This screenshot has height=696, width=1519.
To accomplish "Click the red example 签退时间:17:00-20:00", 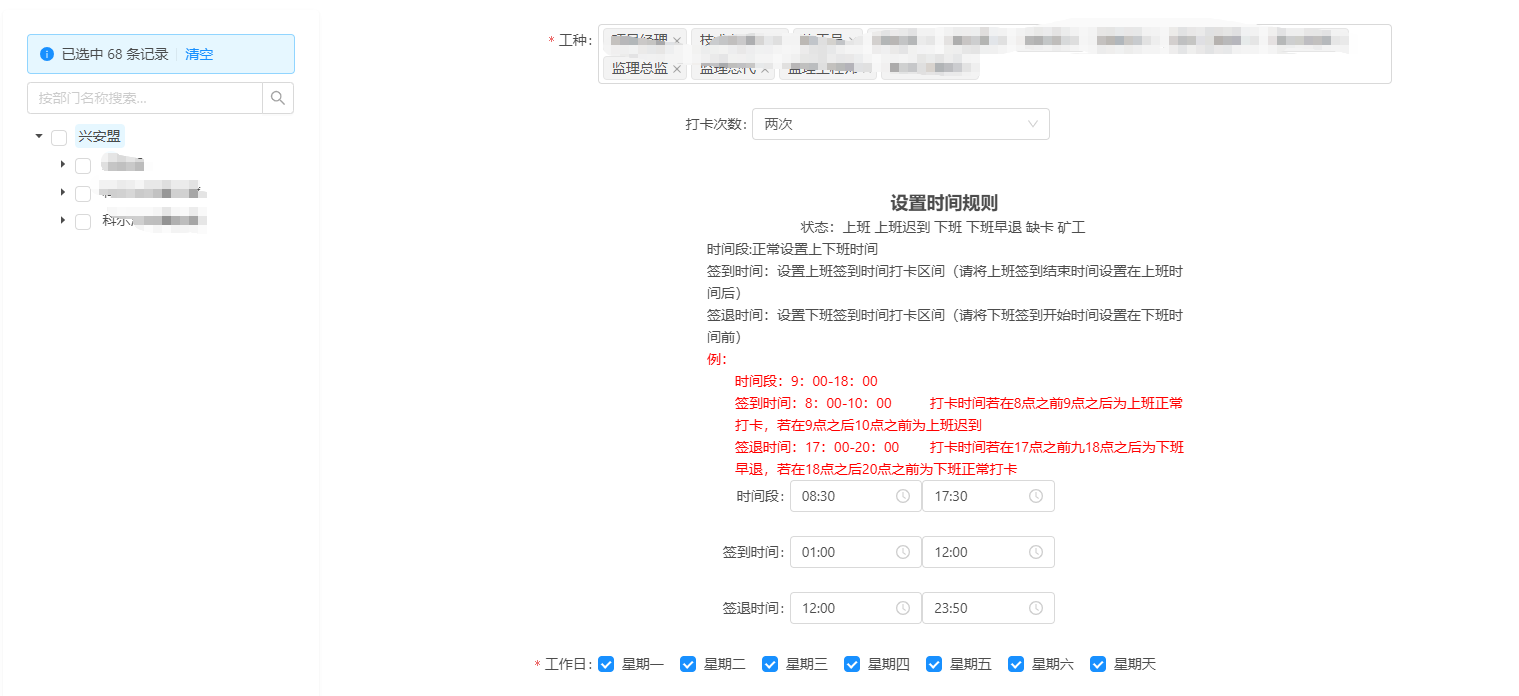I will pos(817,447).
